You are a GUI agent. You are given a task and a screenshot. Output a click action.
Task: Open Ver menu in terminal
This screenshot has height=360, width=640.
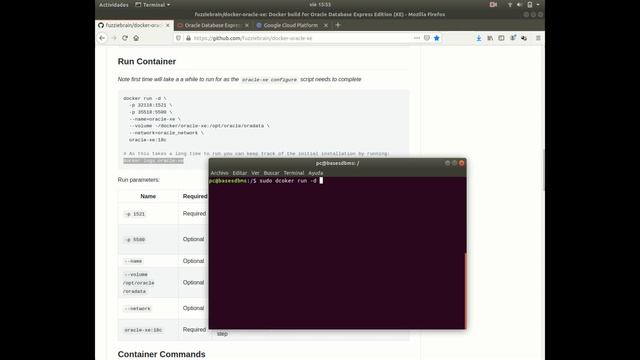click(x=255, y=173)
